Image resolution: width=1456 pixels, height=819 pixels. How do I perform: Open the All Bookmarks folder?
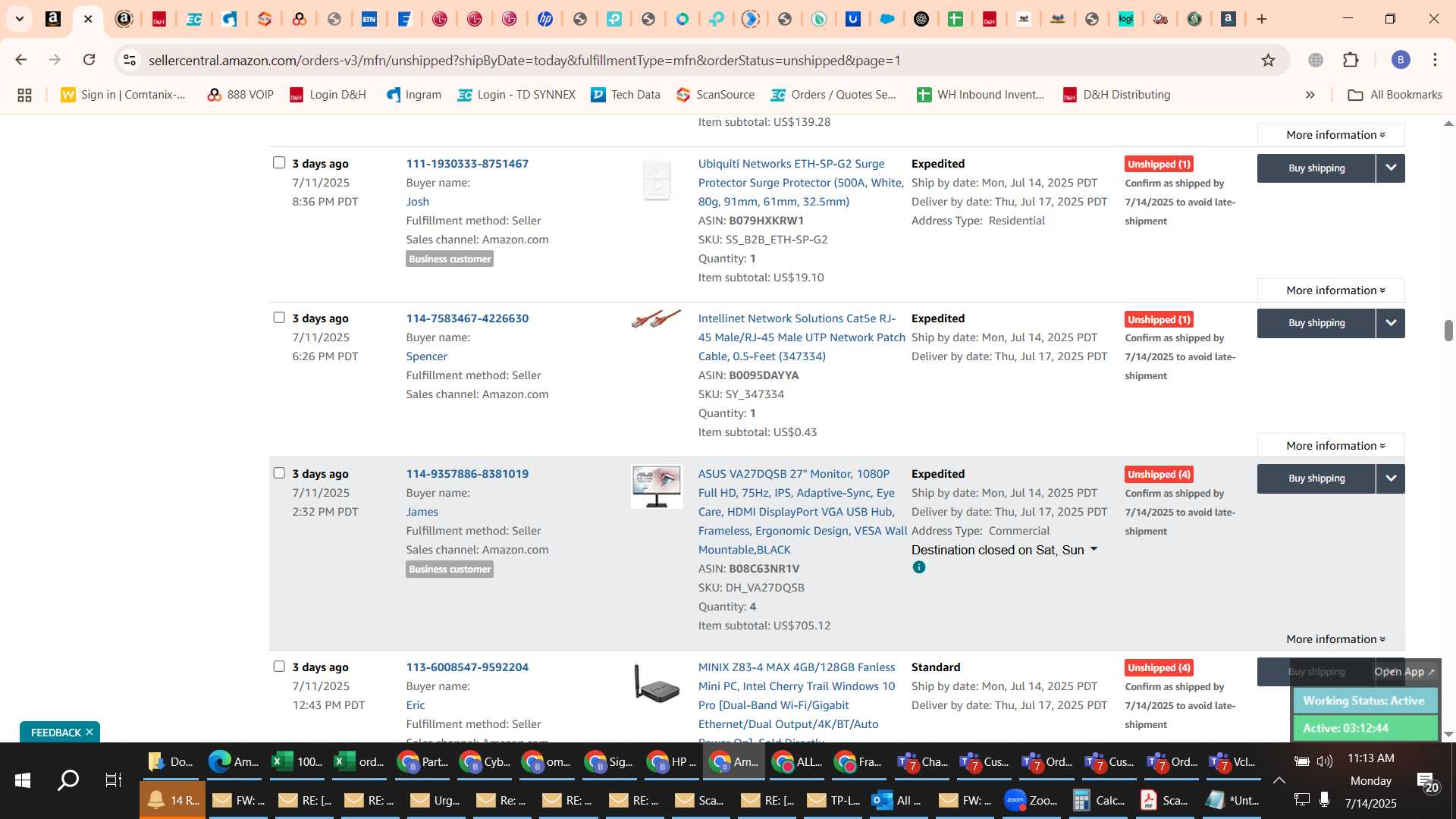pos(1395,95)
